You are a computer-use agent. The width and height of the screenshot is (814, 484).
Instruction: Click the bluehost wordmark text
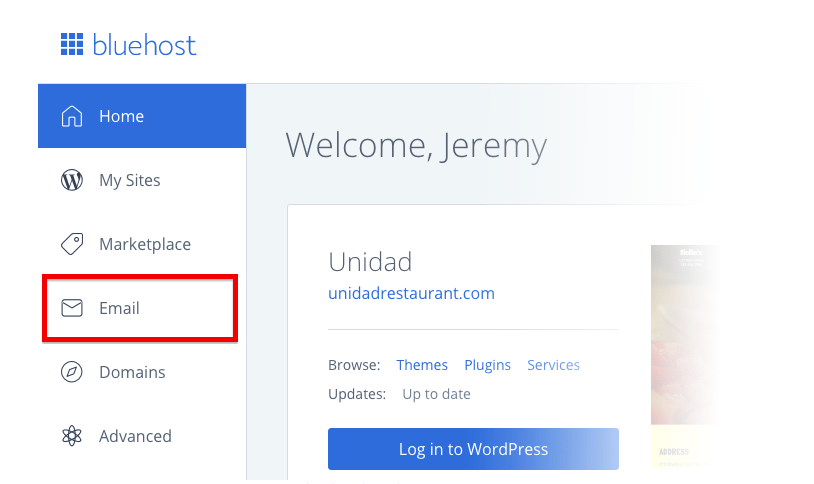tap(144, 45)
